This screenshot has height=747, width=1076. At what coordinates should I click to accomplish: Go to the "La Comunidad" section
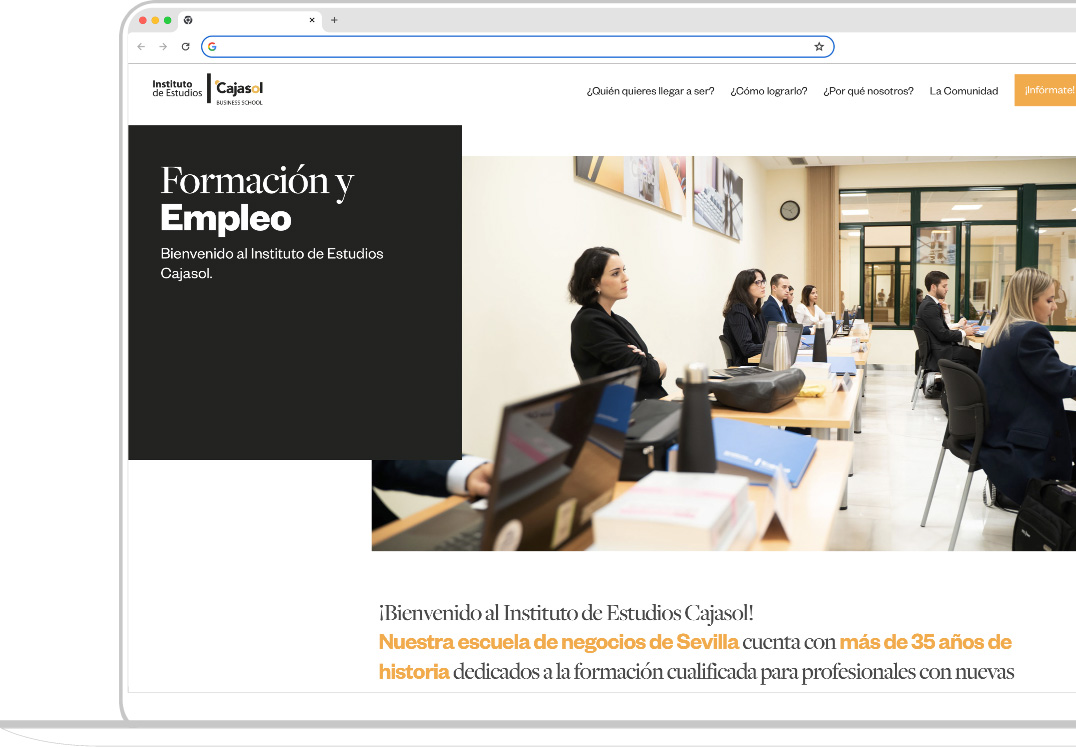[963, 91]
